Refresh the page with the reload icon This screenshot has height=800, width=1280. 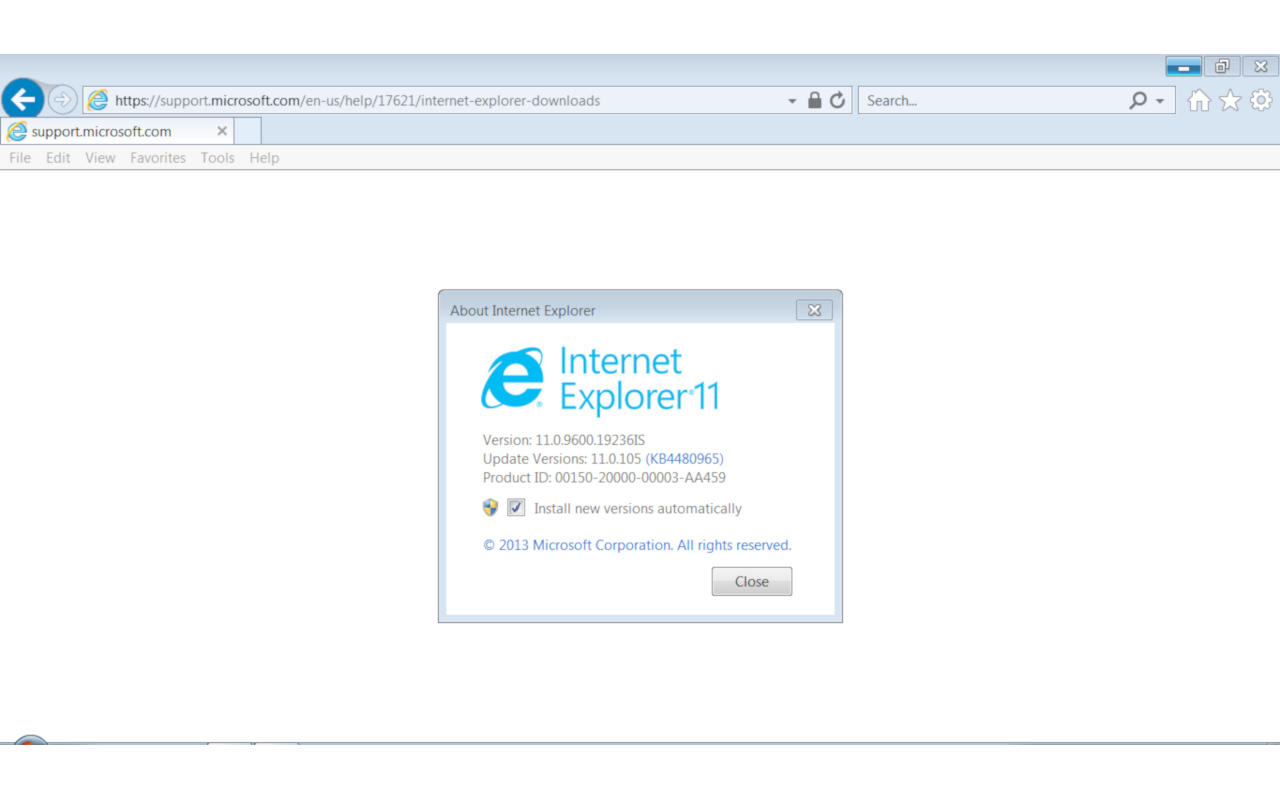tap(838, 100)
